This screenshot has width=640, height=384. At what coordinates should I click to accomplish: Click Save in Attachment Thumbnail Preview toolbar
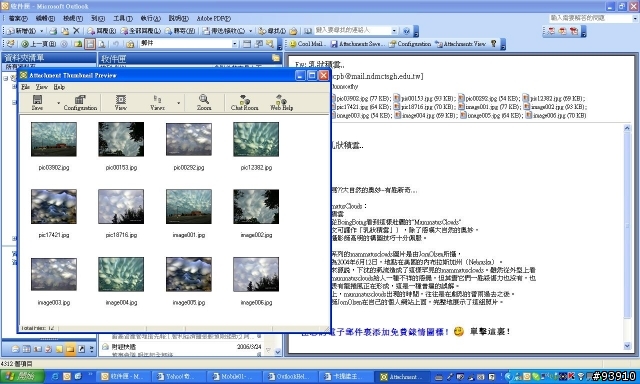37,102
